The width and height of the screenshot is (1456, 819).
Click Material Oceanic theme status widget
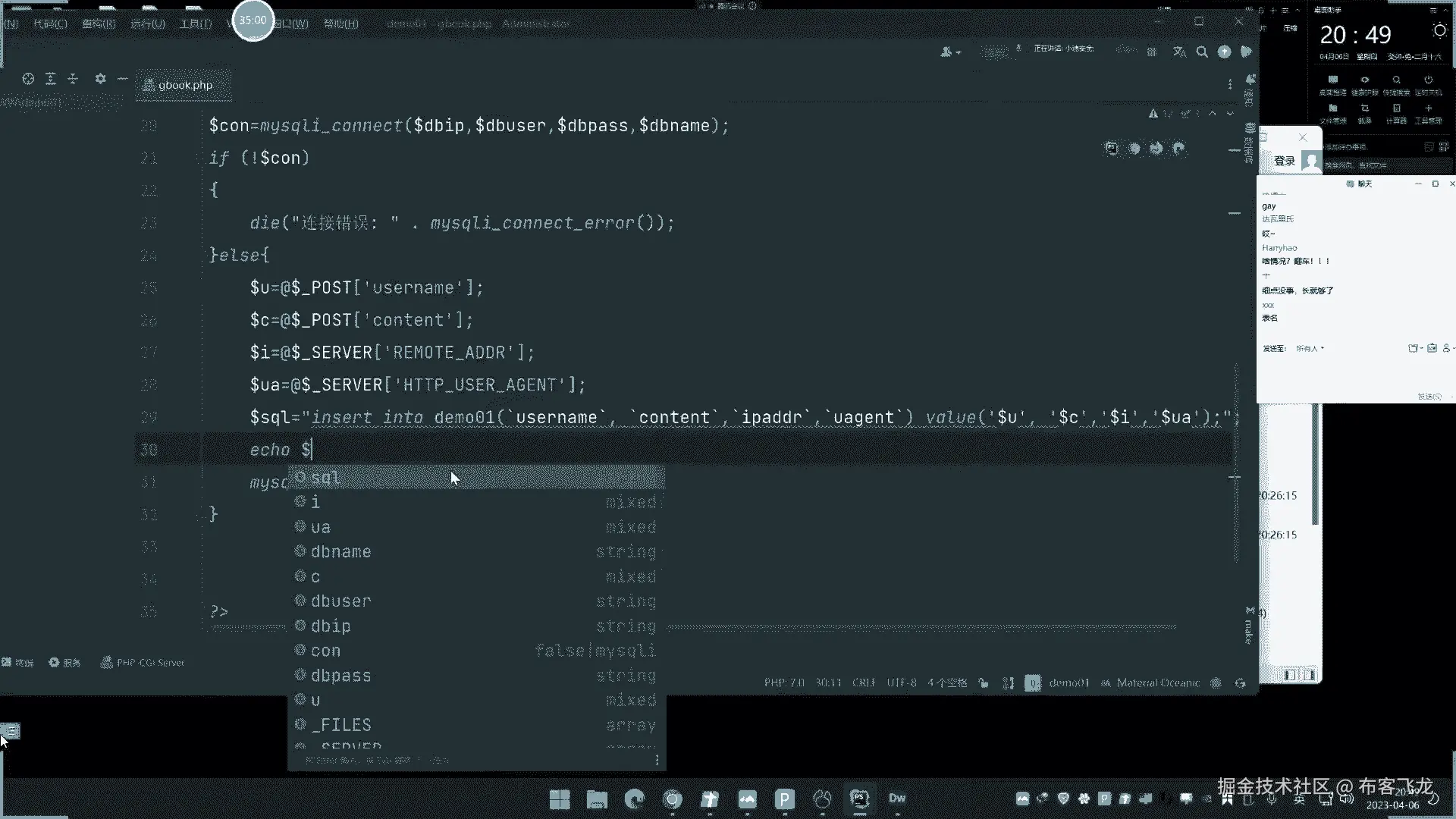(x=1157, y=683)
